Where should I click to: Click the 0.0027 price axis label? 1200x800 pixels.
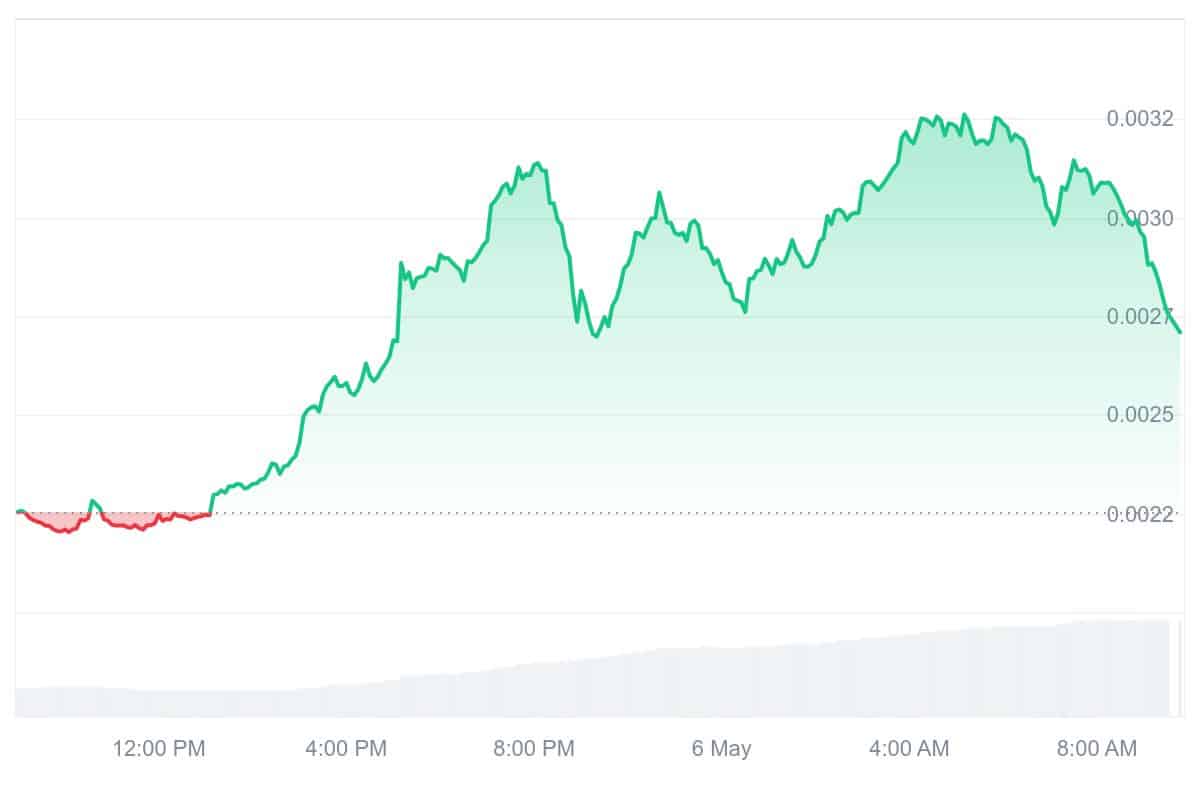(1139, 317)
